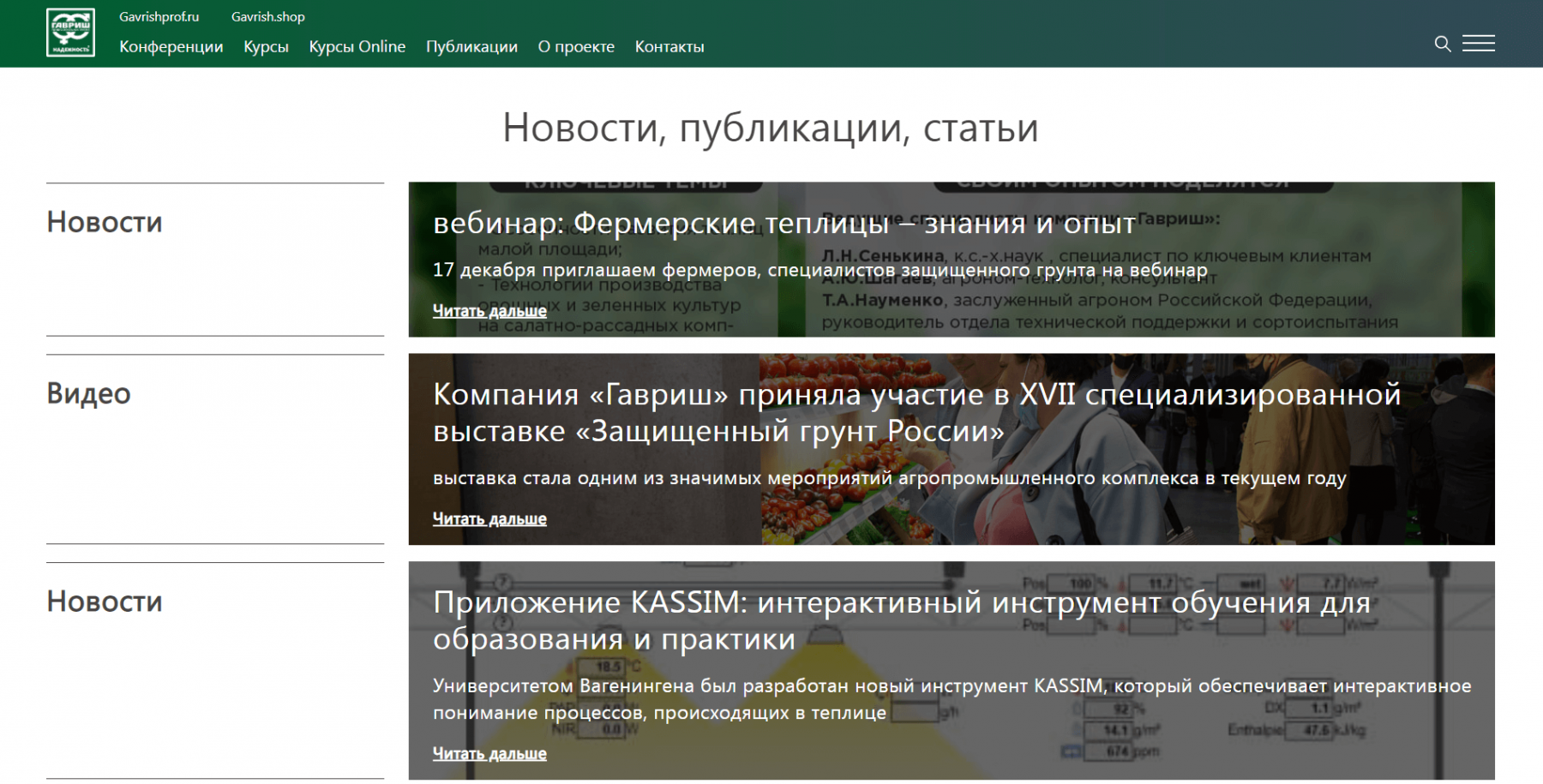Open the Конференции menu item
The image size is (1543, 784).
click(x=171, y=47)
